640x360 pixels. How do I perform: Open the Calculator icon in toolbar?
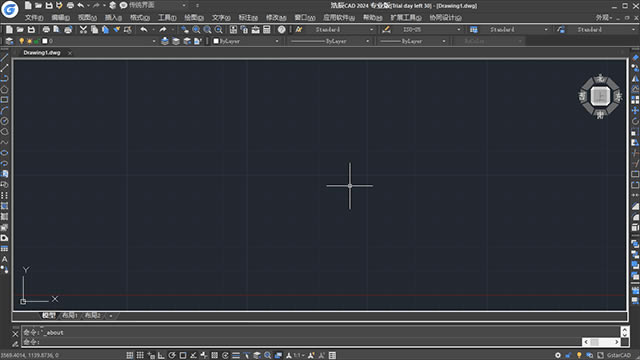[267, 29]
